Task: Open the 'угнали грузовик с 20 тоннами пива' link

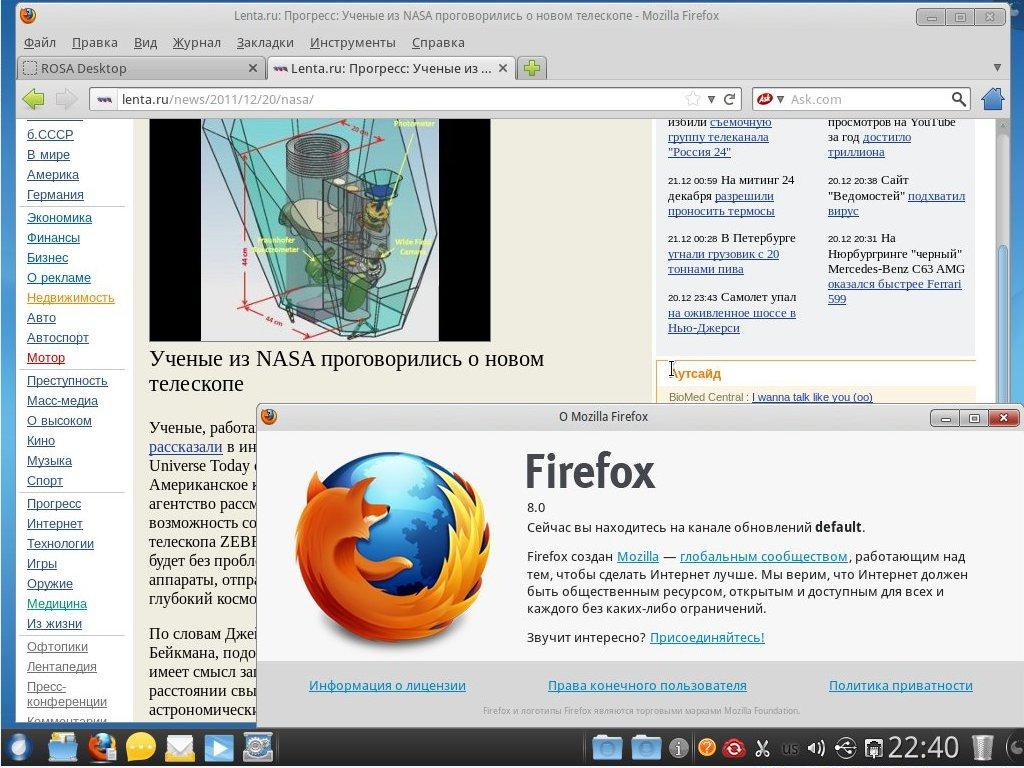Action: point(723,261)
